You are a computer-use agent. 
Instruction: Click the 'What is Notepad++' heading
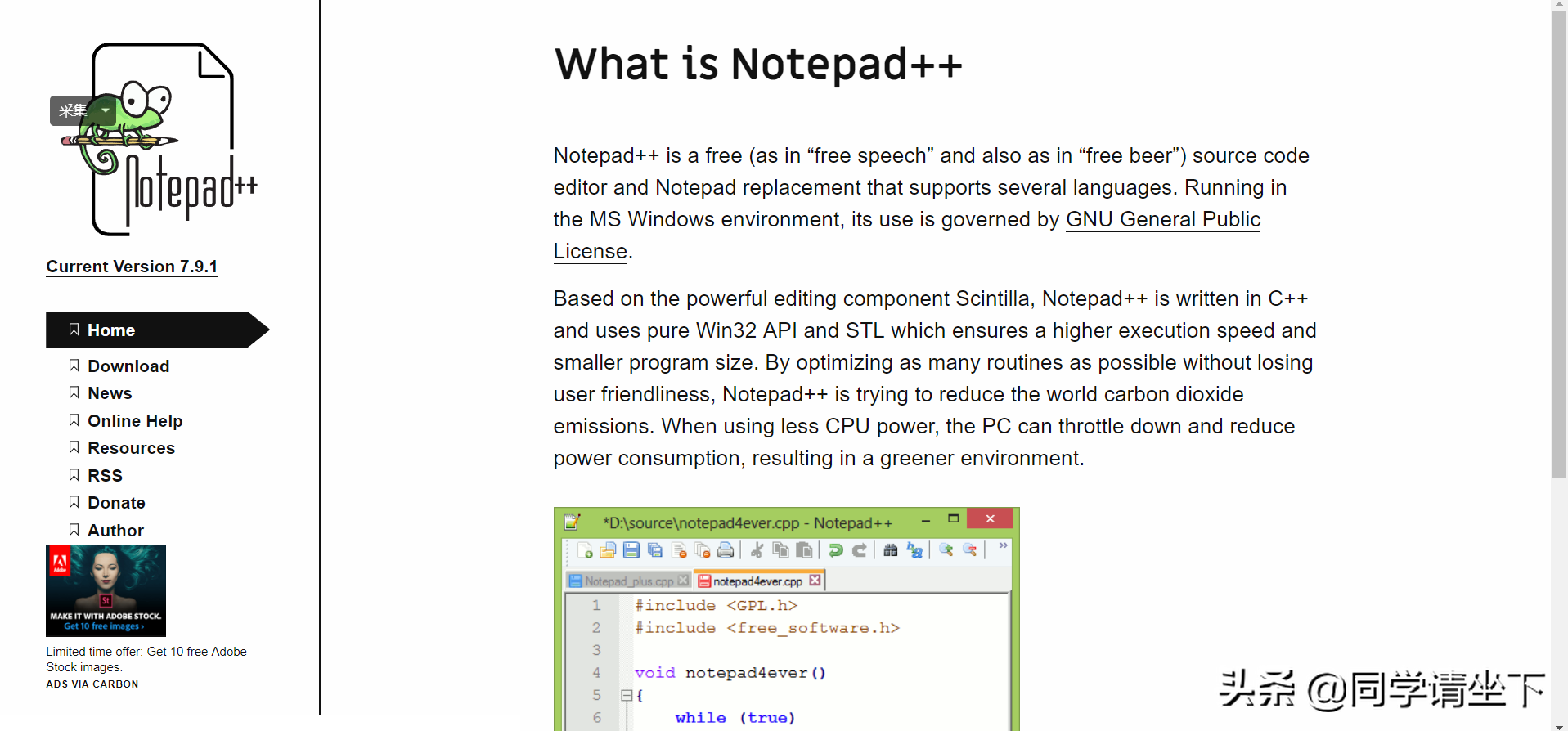click(758, 64)
